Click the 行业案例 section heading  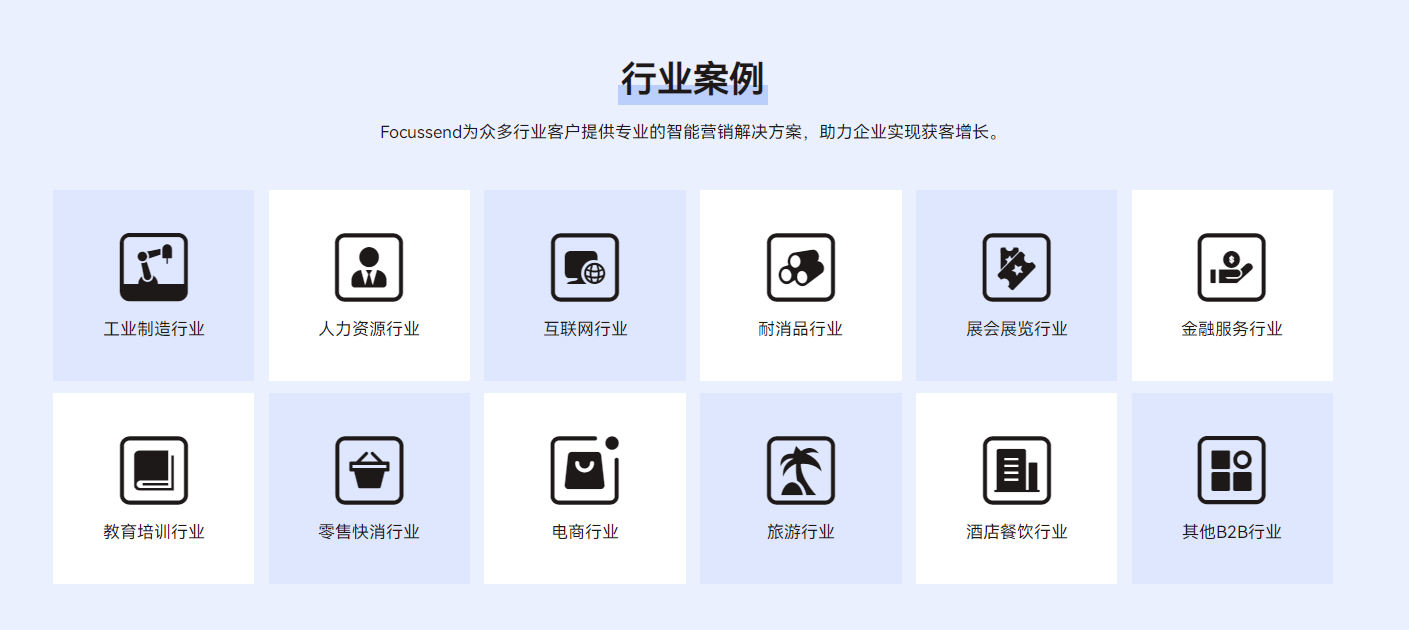pyautogui.click(x=693, y=79)
